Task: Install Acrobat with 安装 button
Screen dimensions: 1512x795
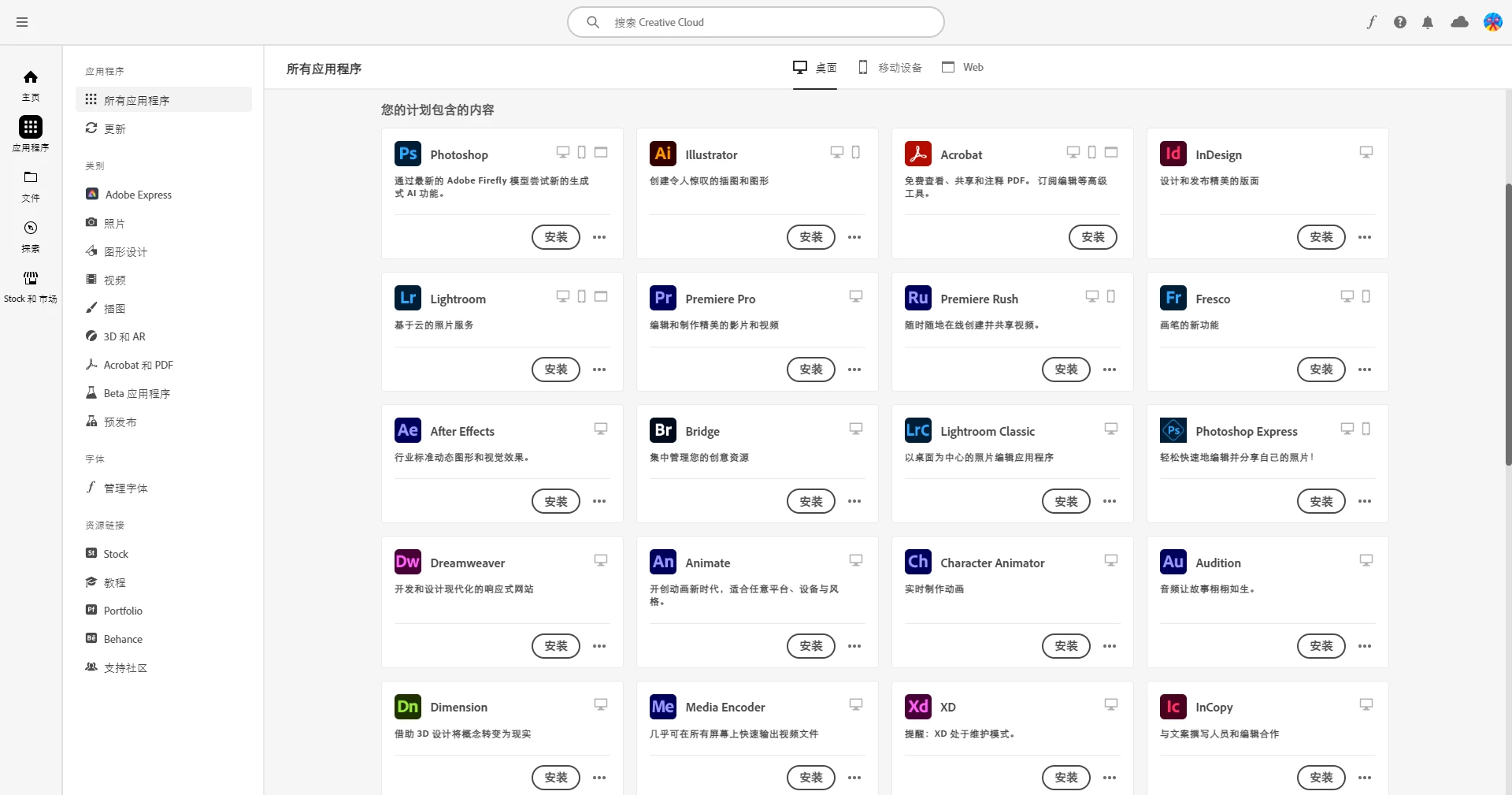Action: pyautogui.click(x=1093, y=237)
